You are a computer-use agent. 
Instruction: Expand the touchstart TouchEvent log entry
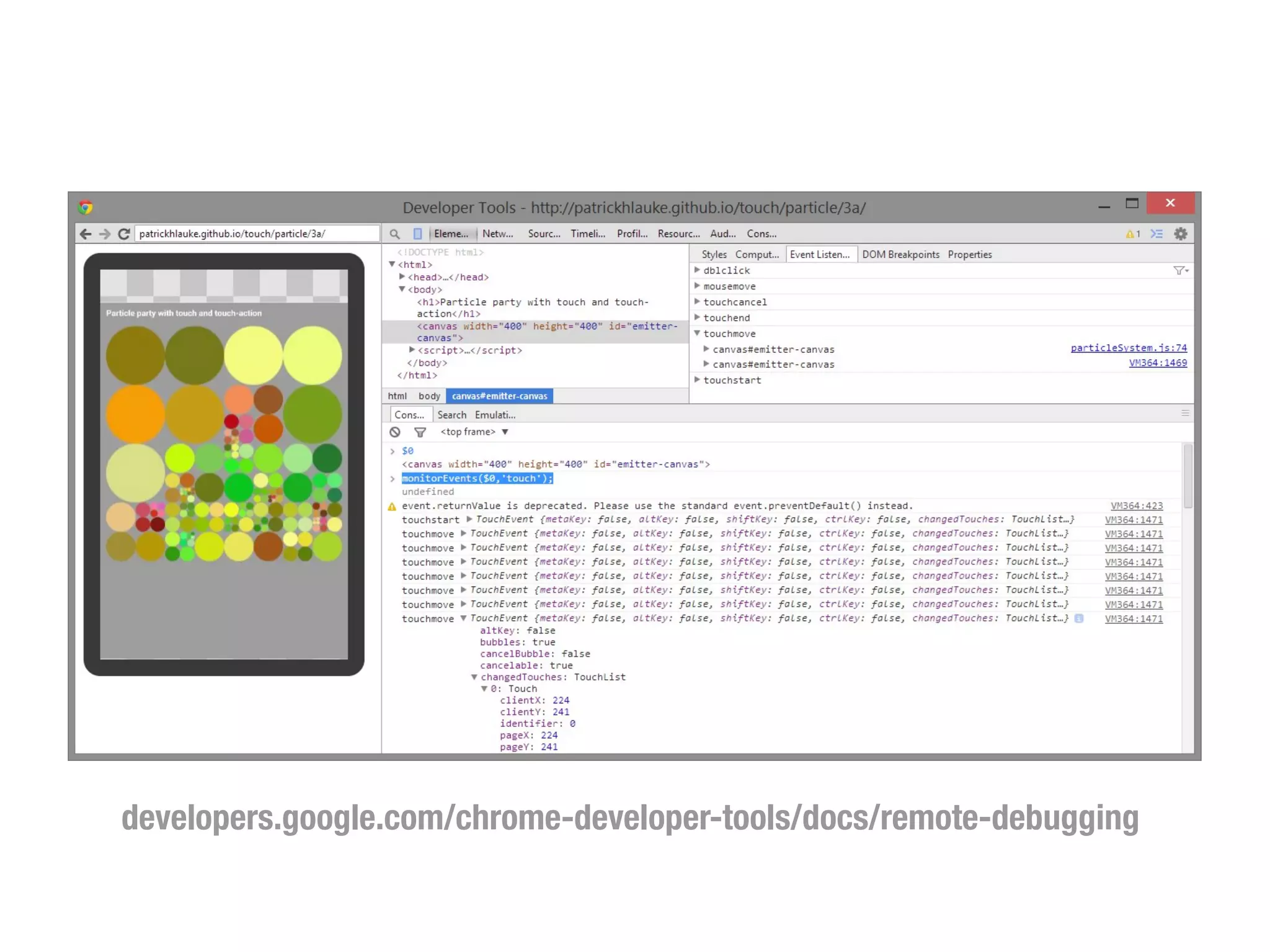pyautogui.click(x=469, y=519)
